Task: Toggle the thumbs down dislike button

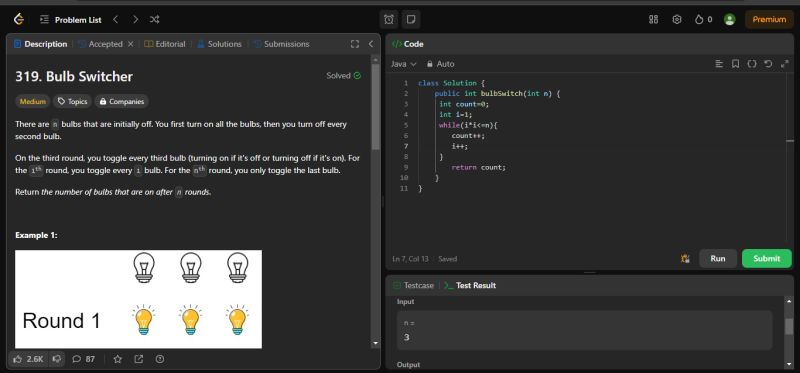Action: (57, 359)
